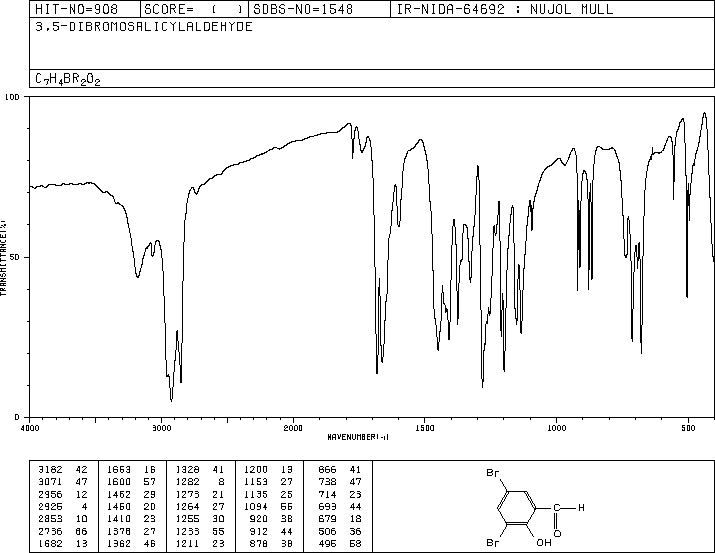Click the 1000 tick label on x-axis
Viewport: 715px width, 553px height.
click(556, 428)
